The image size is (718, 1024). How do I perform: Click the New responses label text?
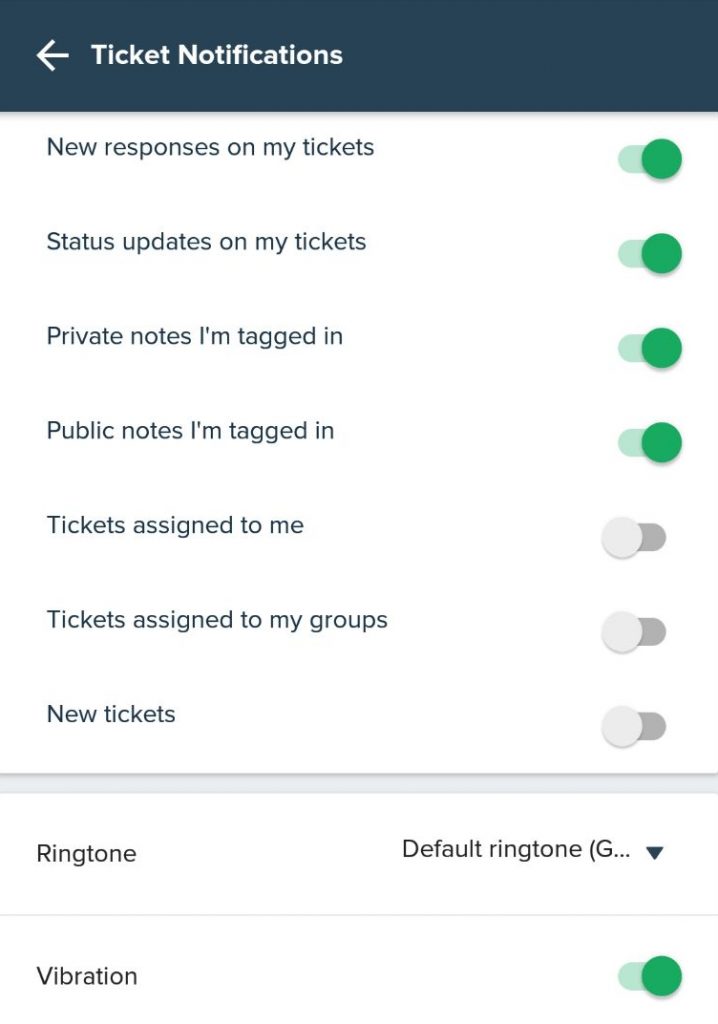(x=210, y=147)
